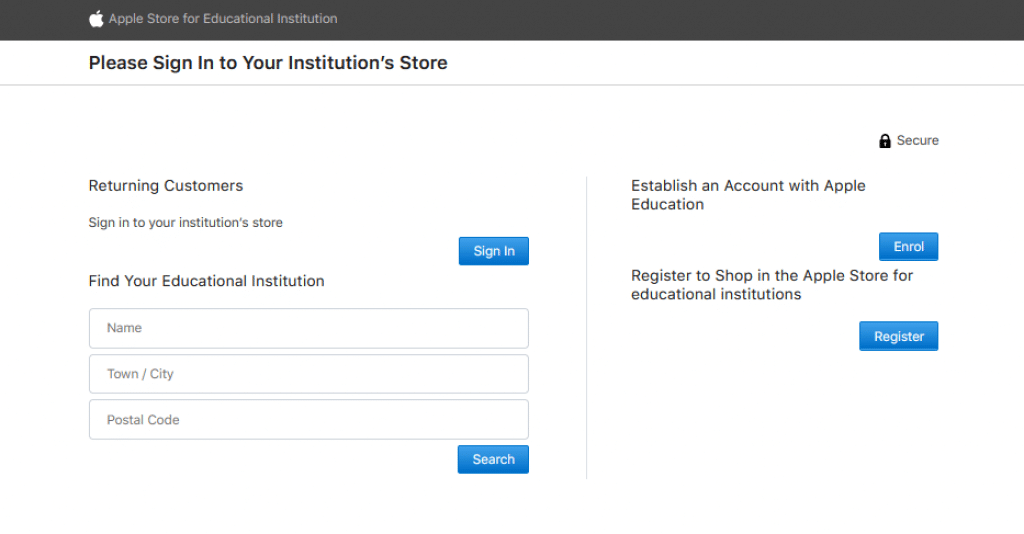Click 'Sign in to your institution's store' text
Viewport: 1024px width, 534px height.
click(x=185, y=223)
